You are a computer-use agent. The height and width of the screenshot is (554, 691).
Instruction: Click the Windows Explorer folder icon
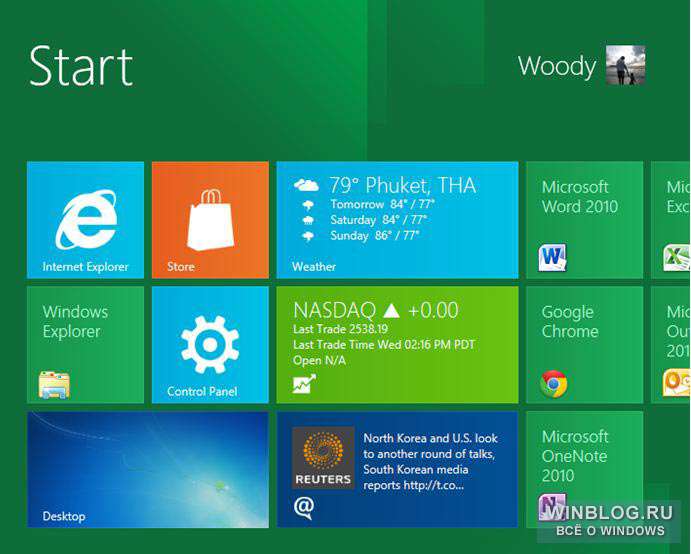[54, 385]
